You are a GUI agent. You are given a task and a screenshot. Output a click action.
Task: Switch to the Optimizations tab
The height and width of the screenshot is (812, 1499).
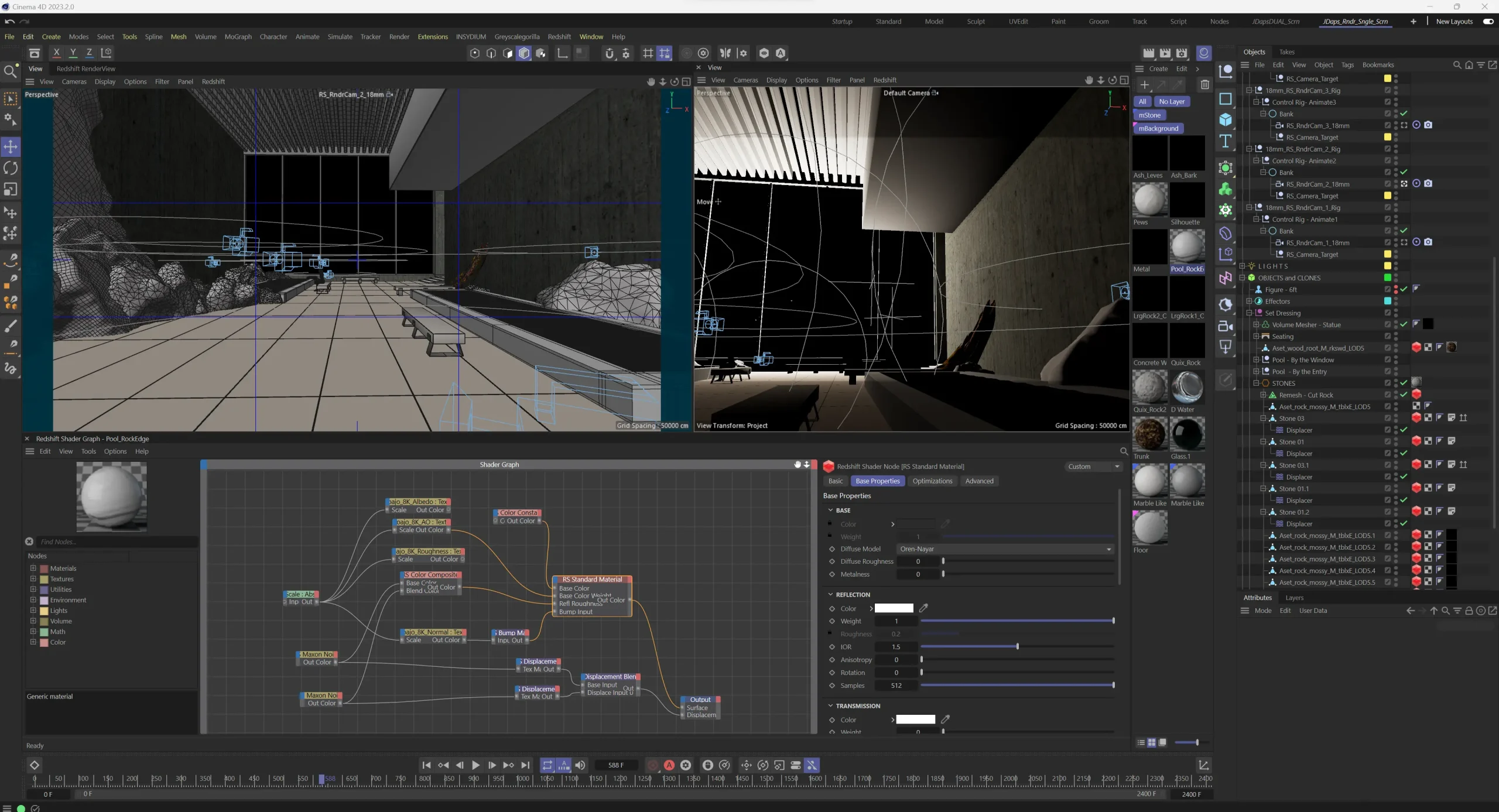932,481
